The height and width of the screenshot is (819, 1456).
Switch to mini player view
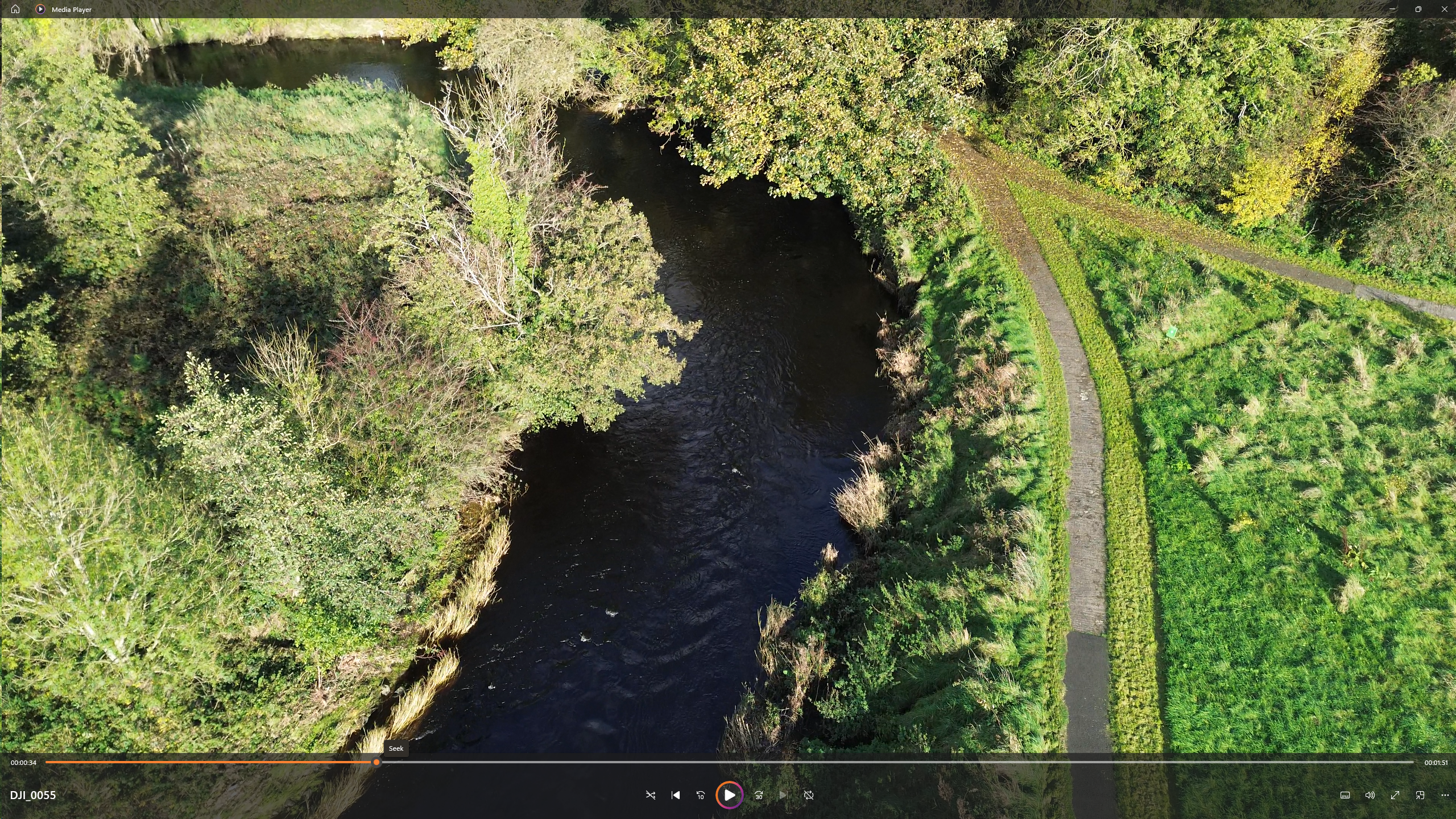pos(1420,795)
